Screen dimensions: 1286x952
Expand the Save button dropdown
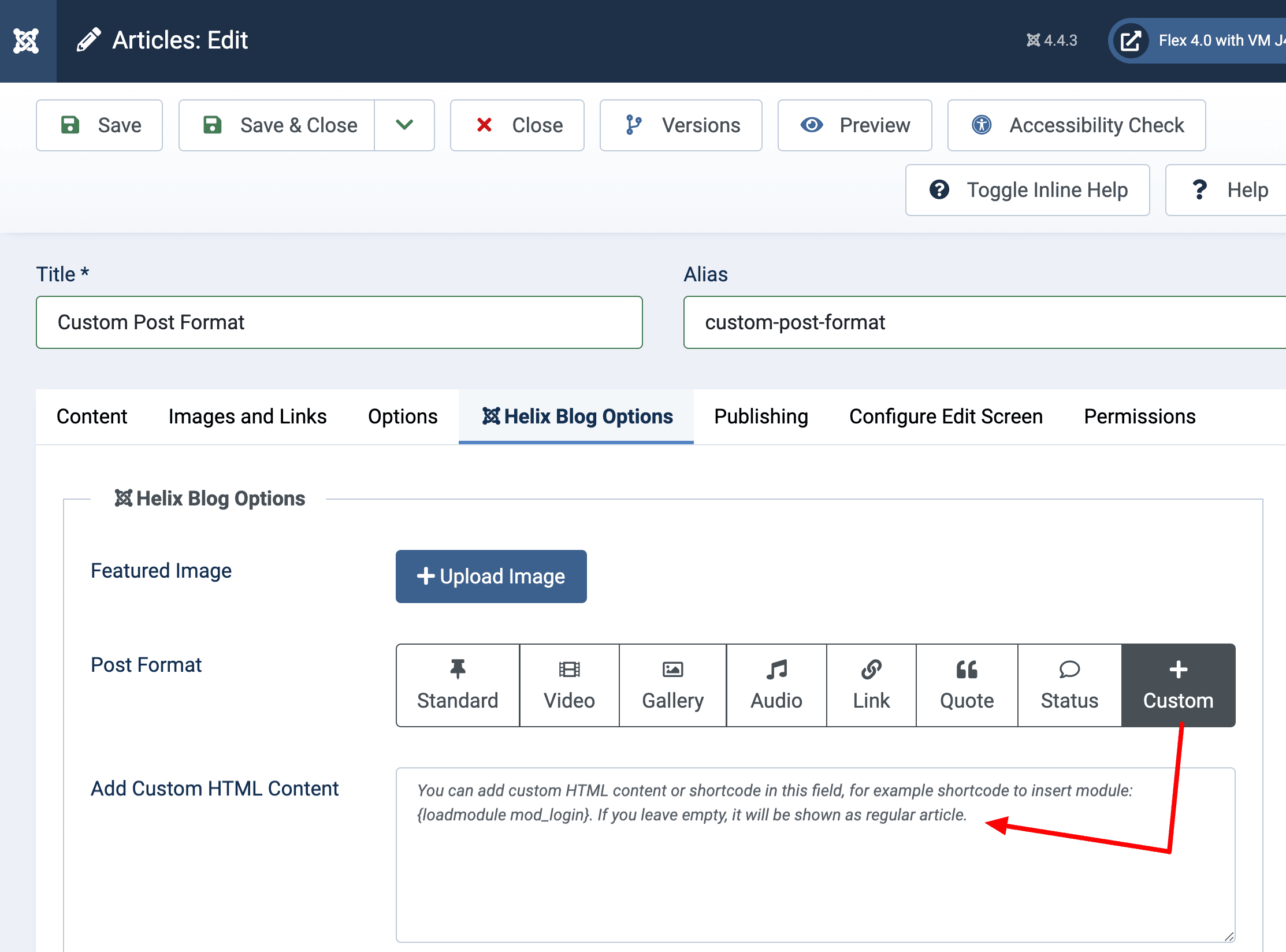[x=404, y=125]
